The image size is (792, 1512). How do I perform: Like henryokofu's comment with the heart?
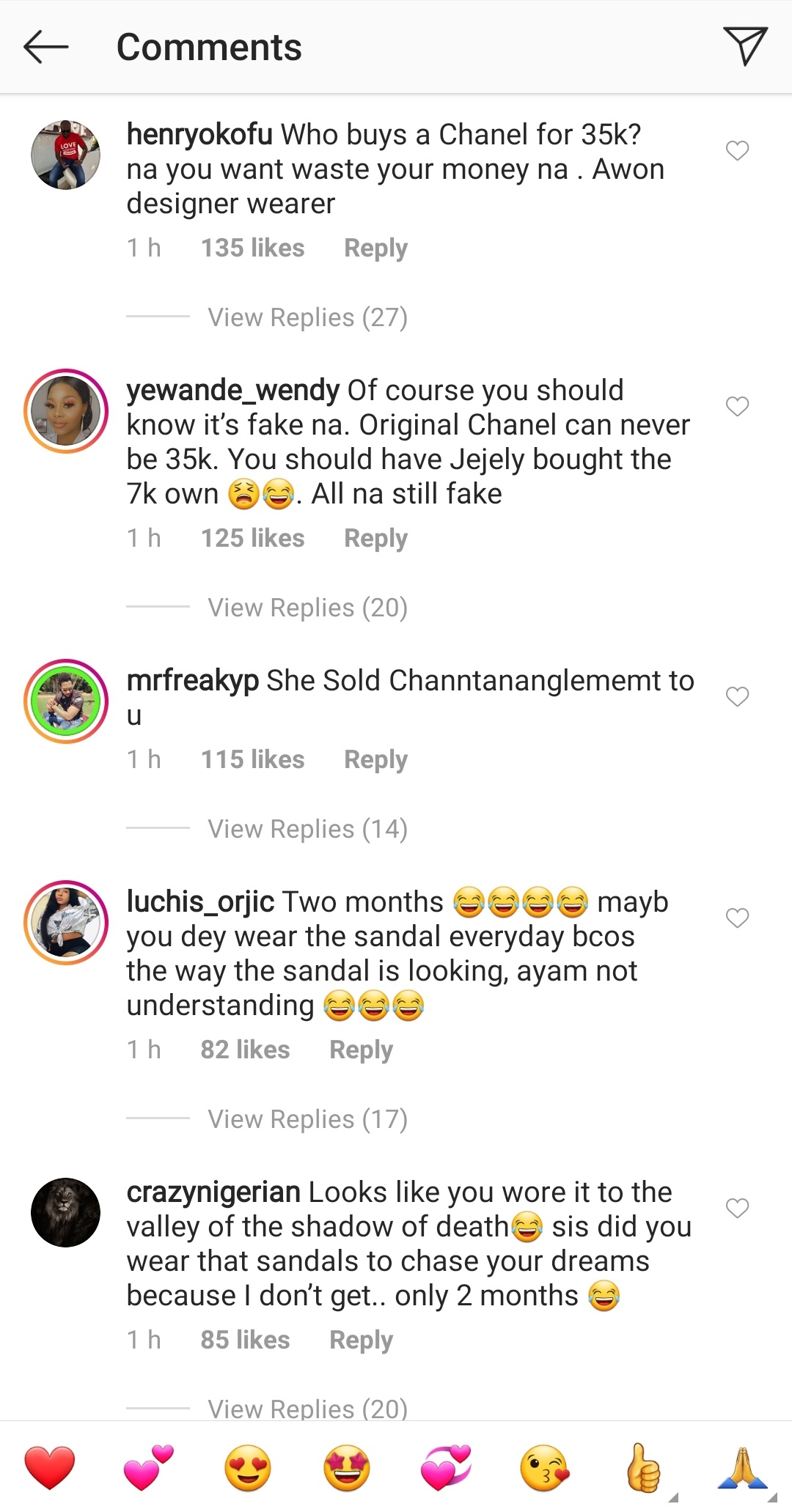[x=737, y=150]
